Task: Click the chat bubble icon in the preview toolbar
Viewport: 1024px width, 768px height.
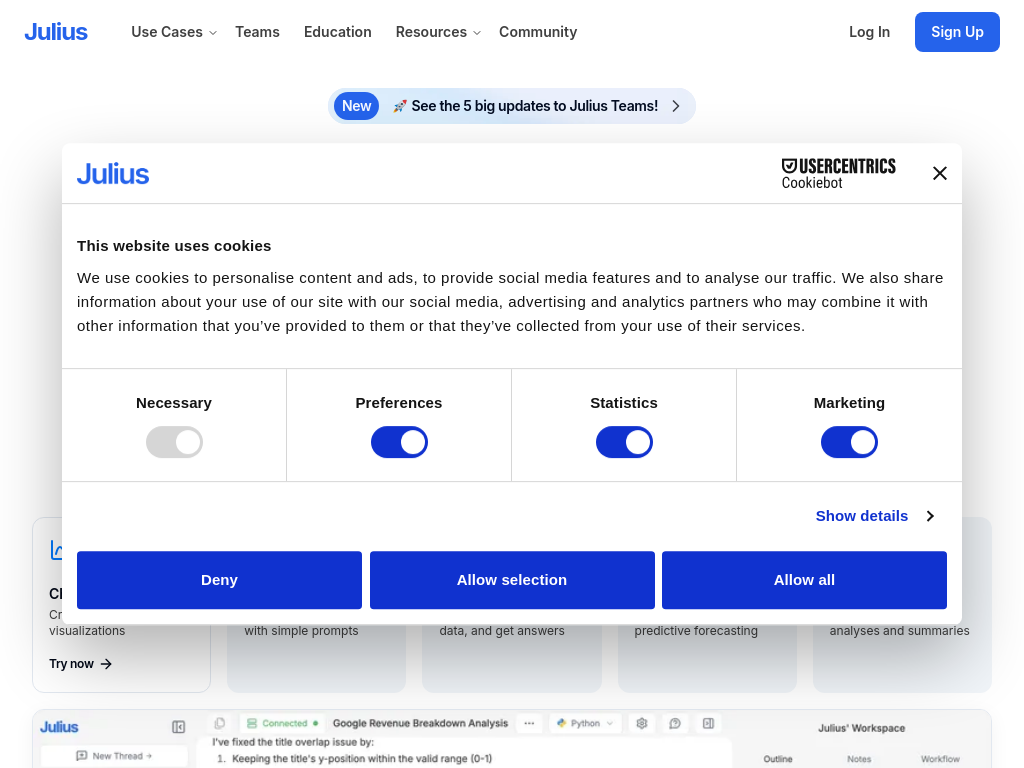Action: (x=675, y=723)
